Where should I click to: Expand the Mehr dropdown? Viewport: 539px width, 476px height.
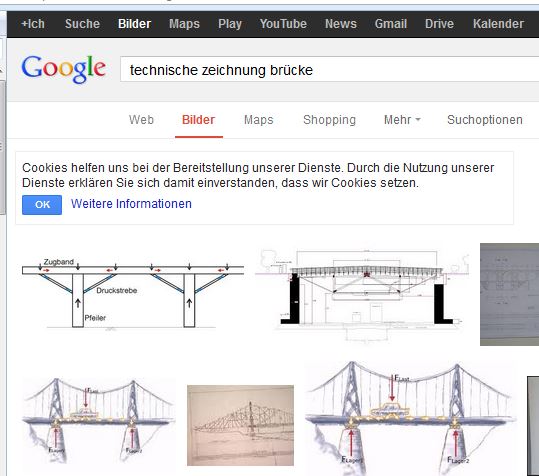[402, 120]
